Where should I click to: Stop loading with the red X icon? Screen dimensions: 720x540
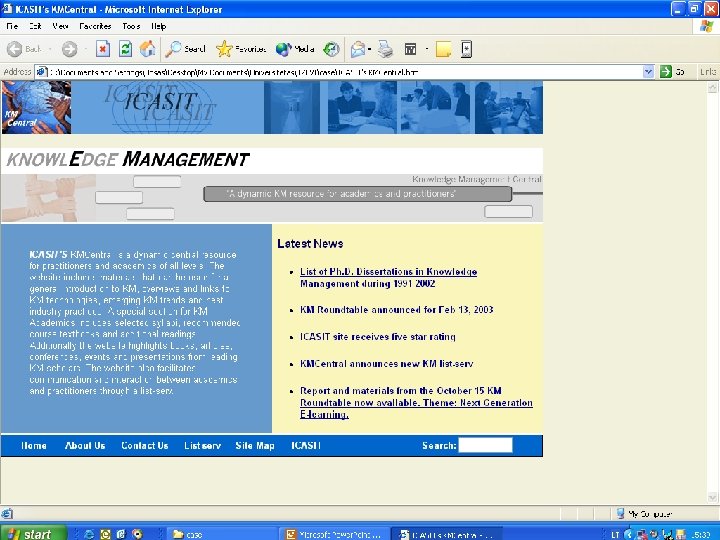coord(103,49)
